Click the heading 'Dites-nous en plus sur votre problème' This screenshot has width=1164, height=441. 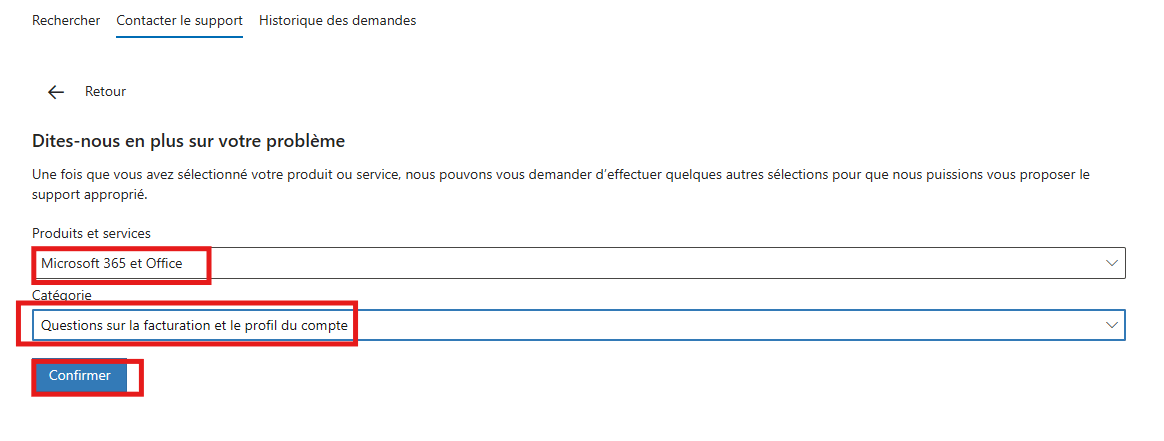[189, 140]
